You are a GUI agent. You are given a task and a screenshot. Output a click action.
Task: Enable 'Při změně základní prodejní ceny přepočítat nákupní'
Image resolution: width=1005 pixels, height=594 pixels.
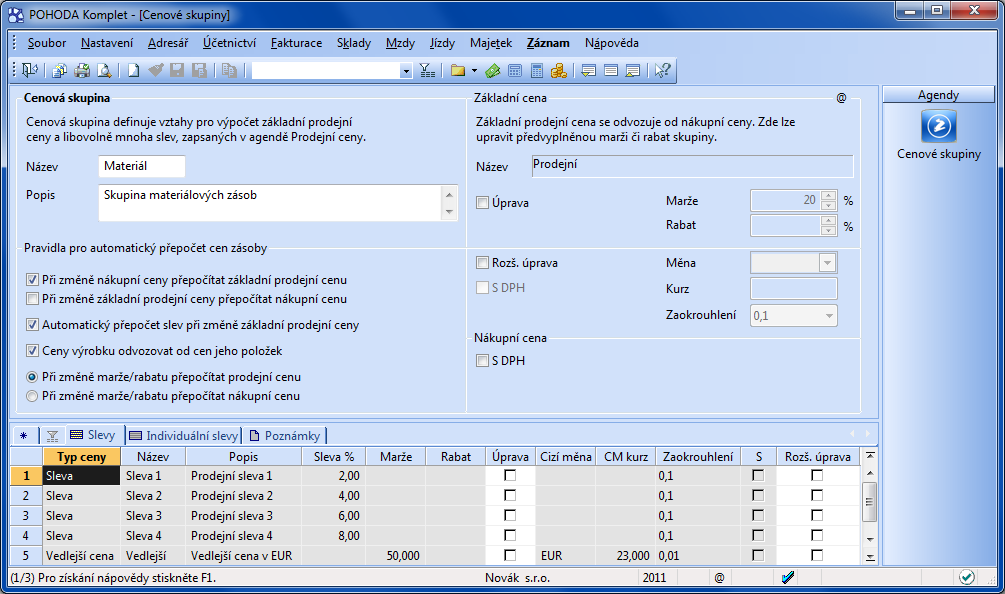32,299
